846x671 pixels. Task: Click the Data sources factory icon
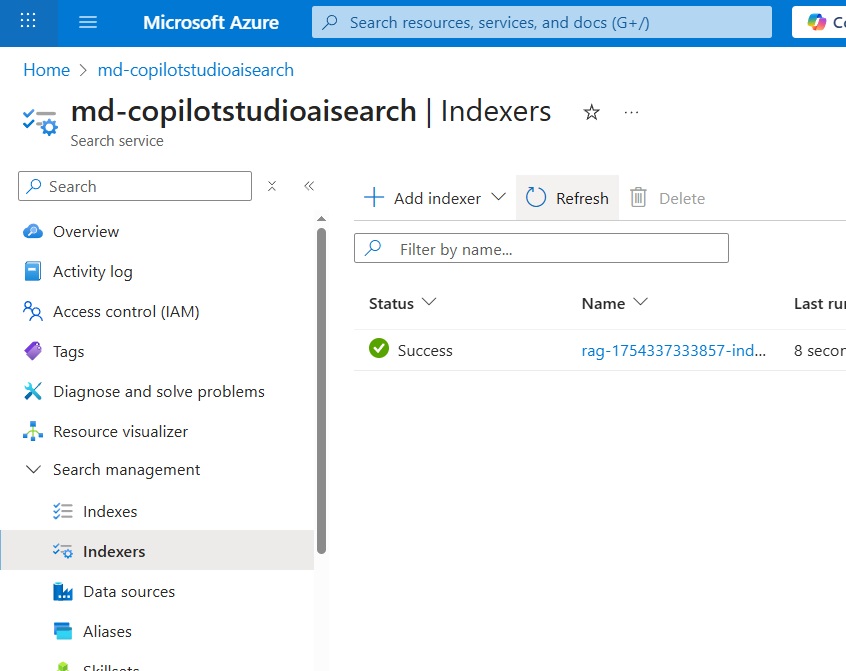click(x=63, y=591)
